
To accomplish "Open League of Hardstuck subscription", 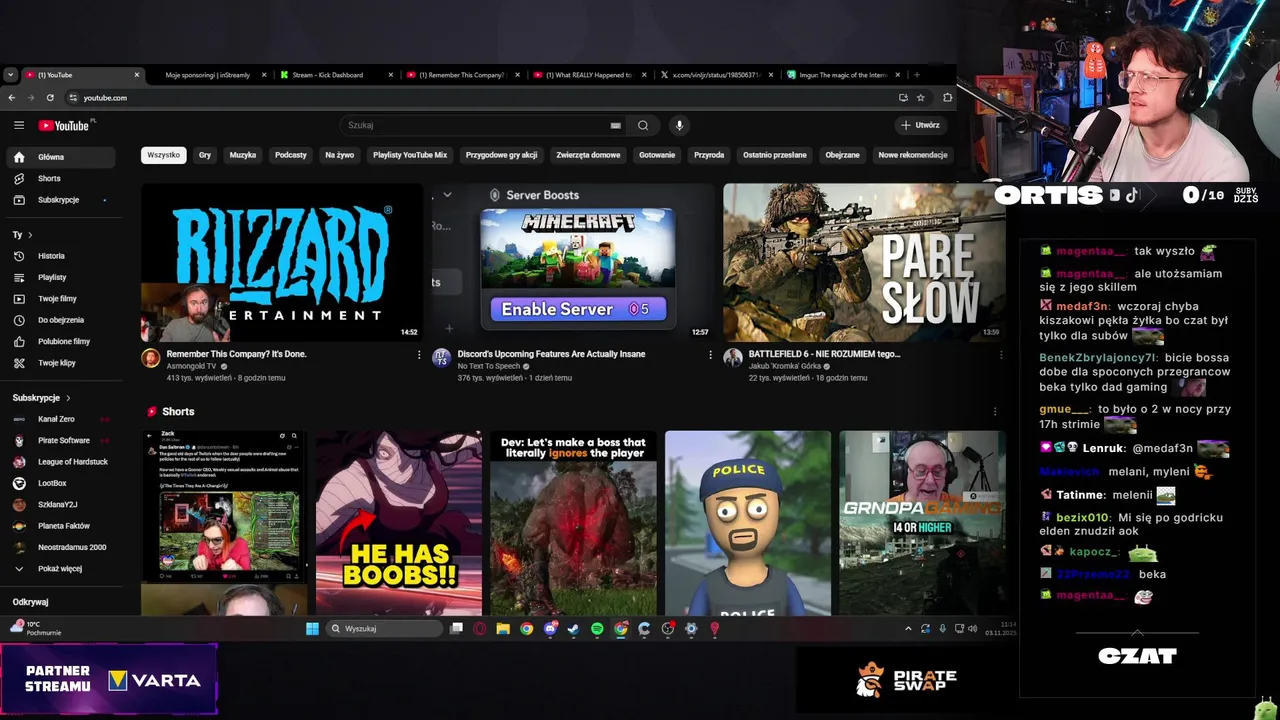I will (x=63, y=462).
